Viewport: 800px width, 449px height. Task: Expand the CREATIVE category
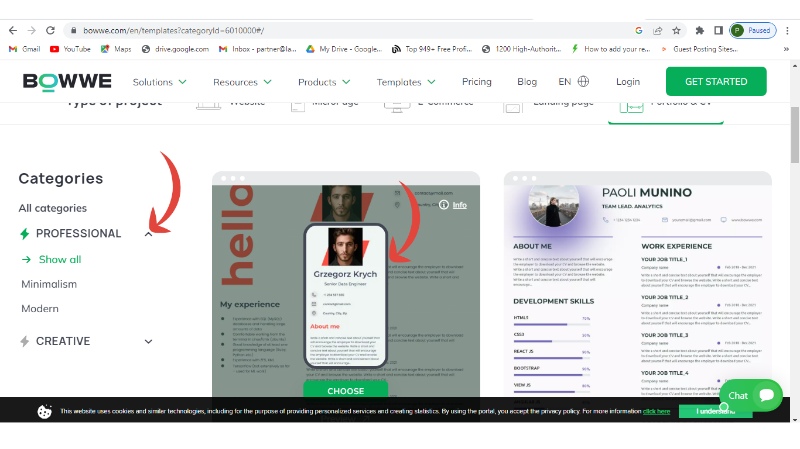click(x=148, y=342)
